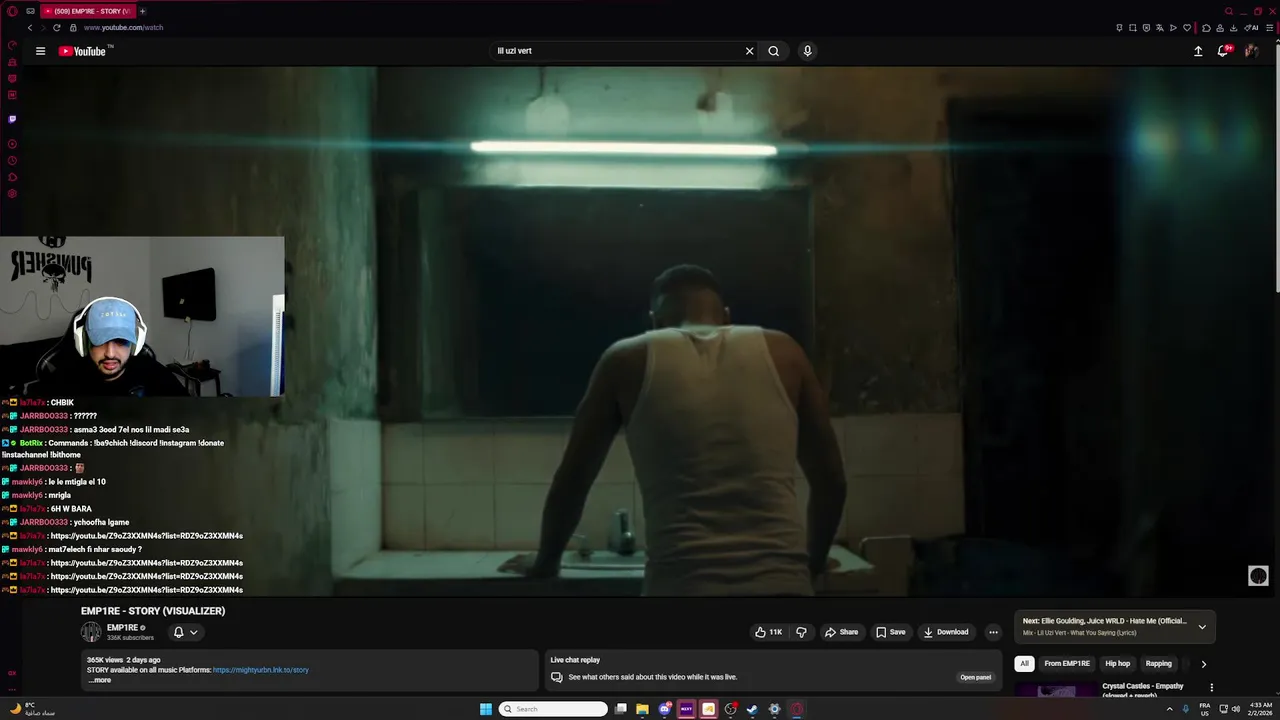Image resolution: width=1280 pixels, height=720 pixels.
Task: Open the Crystal Castles - Empathy thumbnail
Action: point(1055,690)
